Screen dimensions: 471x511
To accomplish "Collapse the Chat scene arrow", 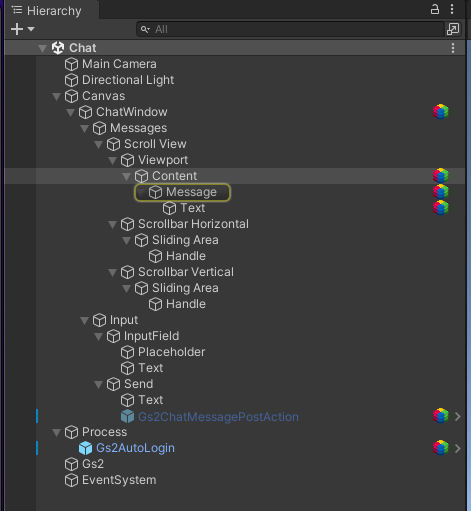I will point(42,49).
